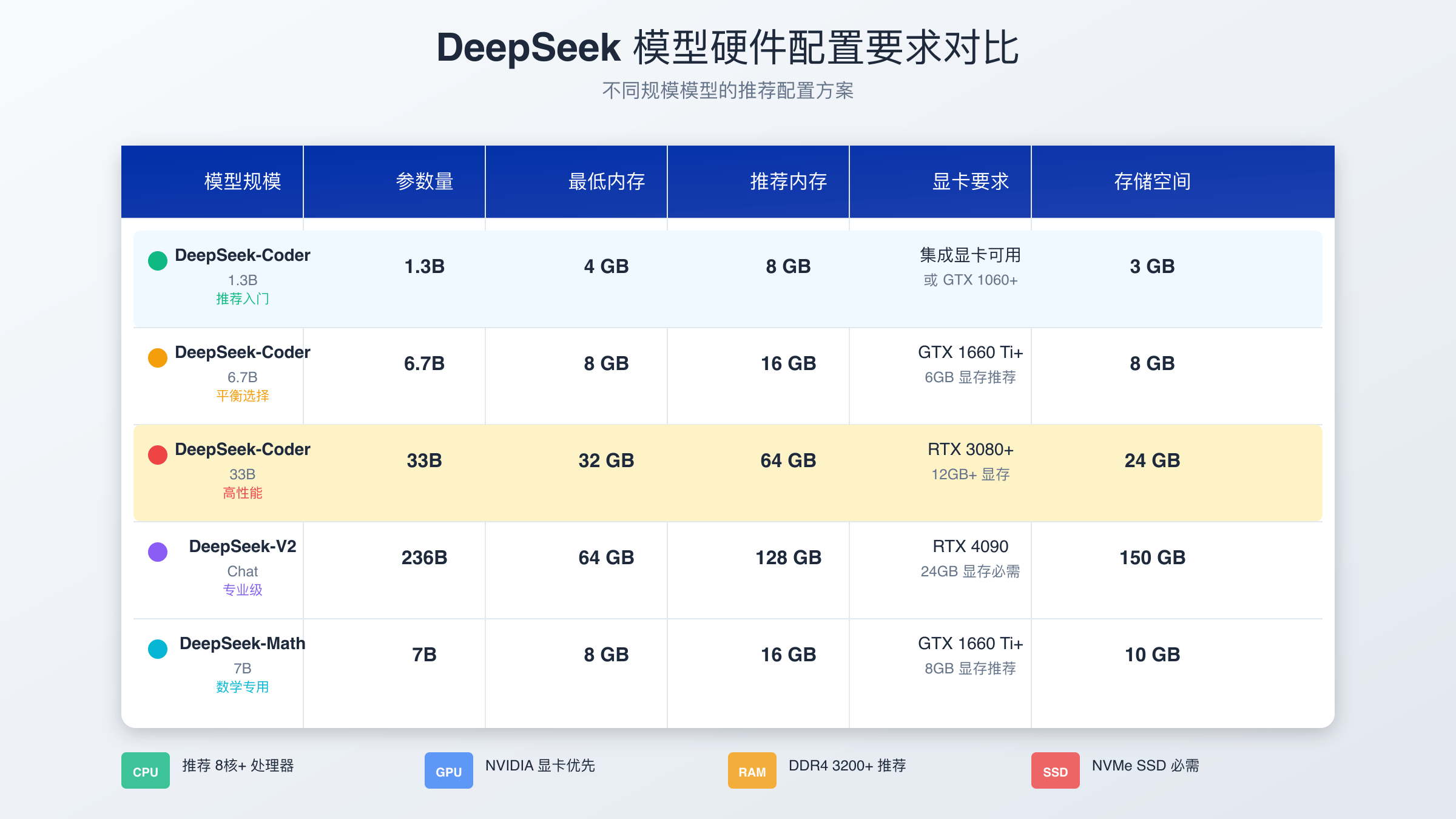The image size is (1456, 819).
Task: Click subtitle 不同规模模型的推荐配置方案
Action: [728, 91]
